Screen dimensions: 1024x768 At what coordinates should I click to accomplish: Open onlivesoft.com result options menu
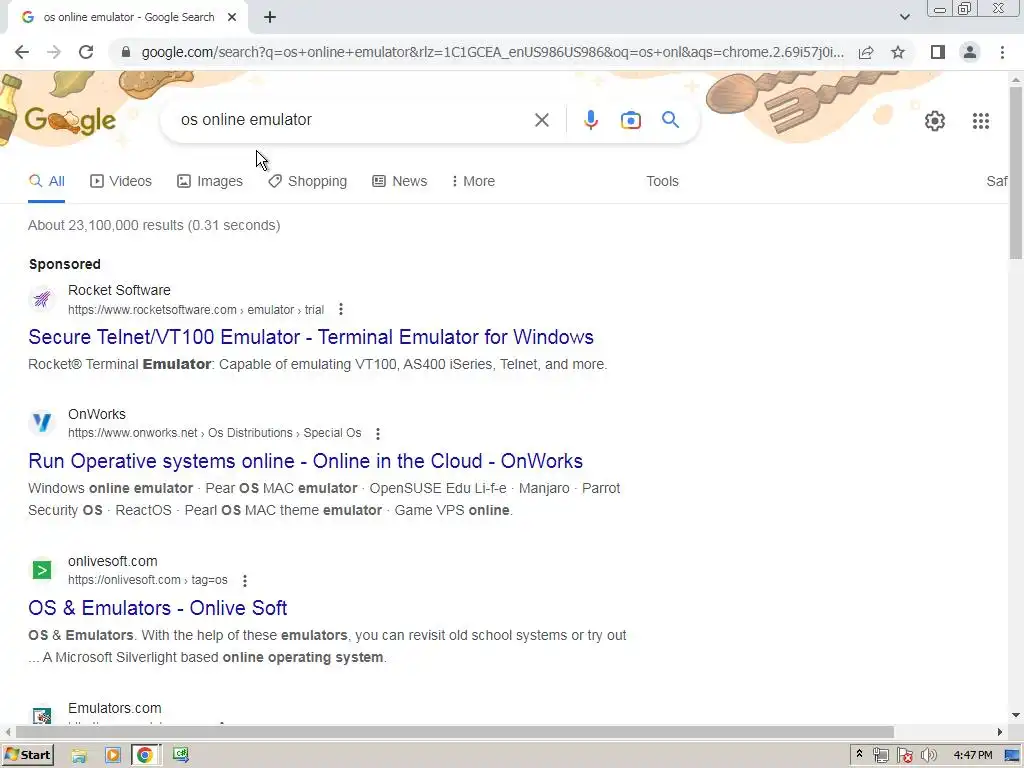click(x=244, y=581)
